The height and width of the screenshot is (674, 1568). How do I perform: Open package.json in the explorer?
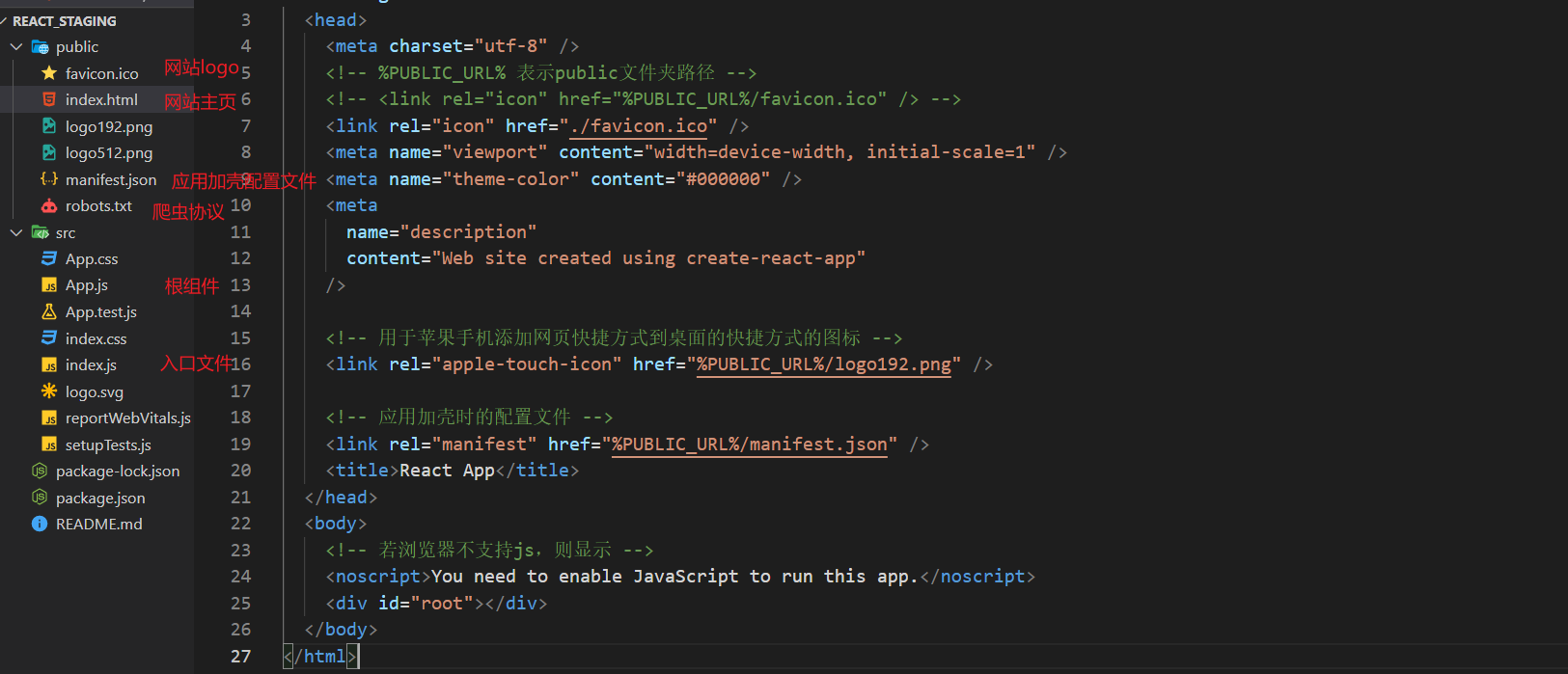100,498
